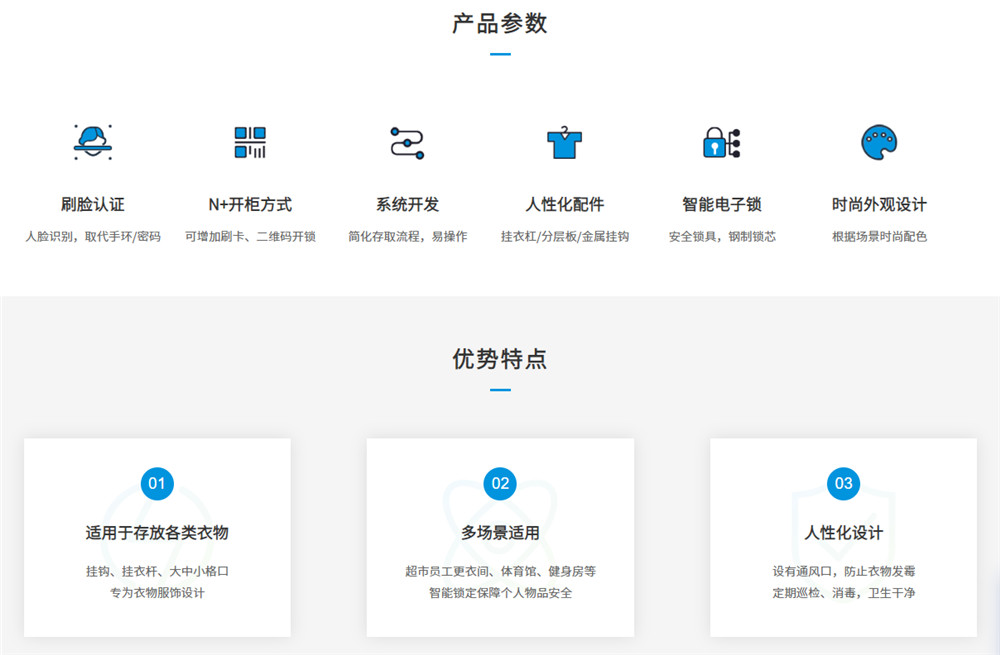Click the 刷脸认证 heading
Screen dimensions: 1000x655
click(93, 204)
